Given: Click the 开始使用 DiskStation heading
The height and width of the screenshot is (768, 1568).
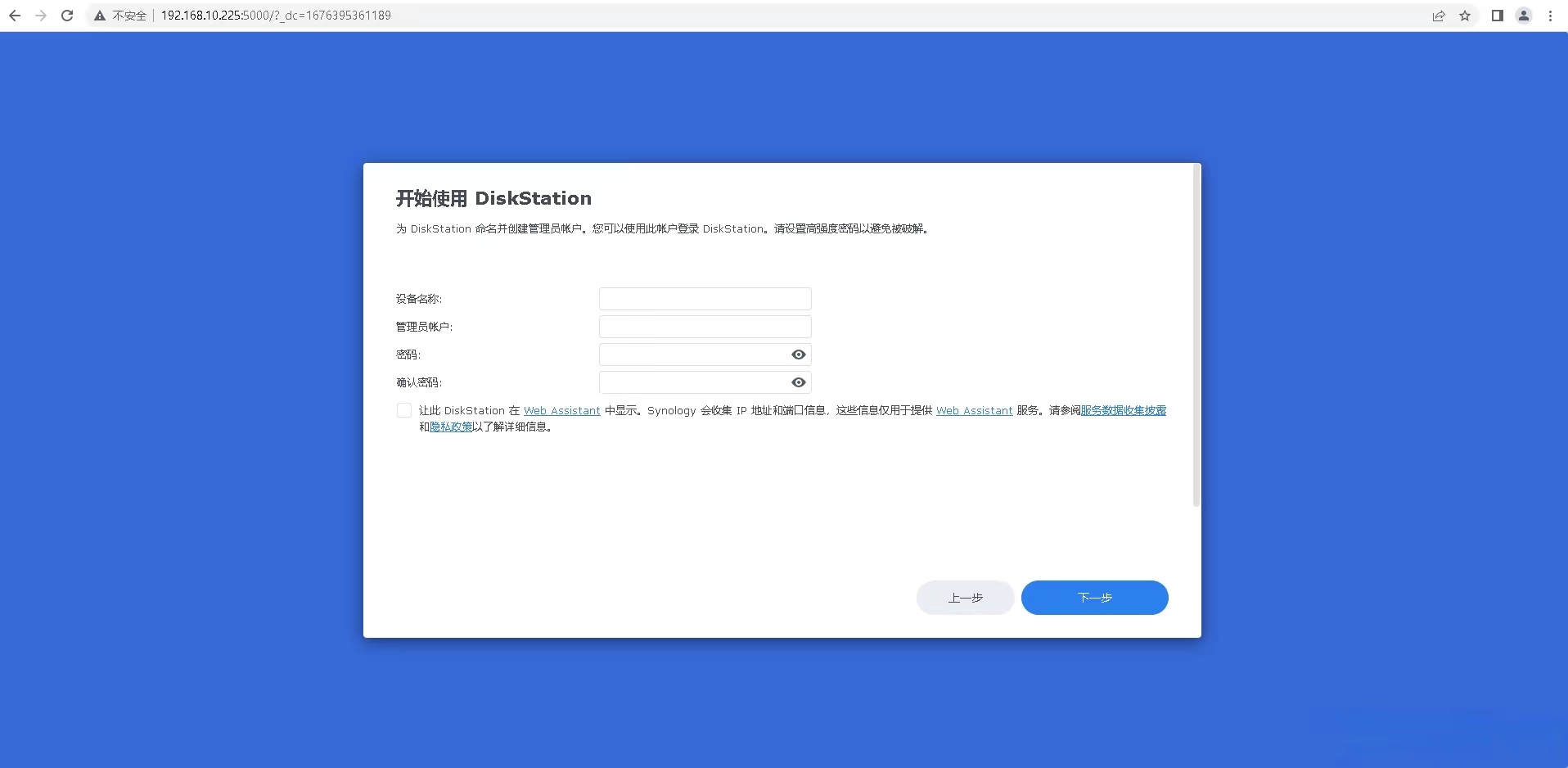Looking at the screenshot, I should click(493, 198).
